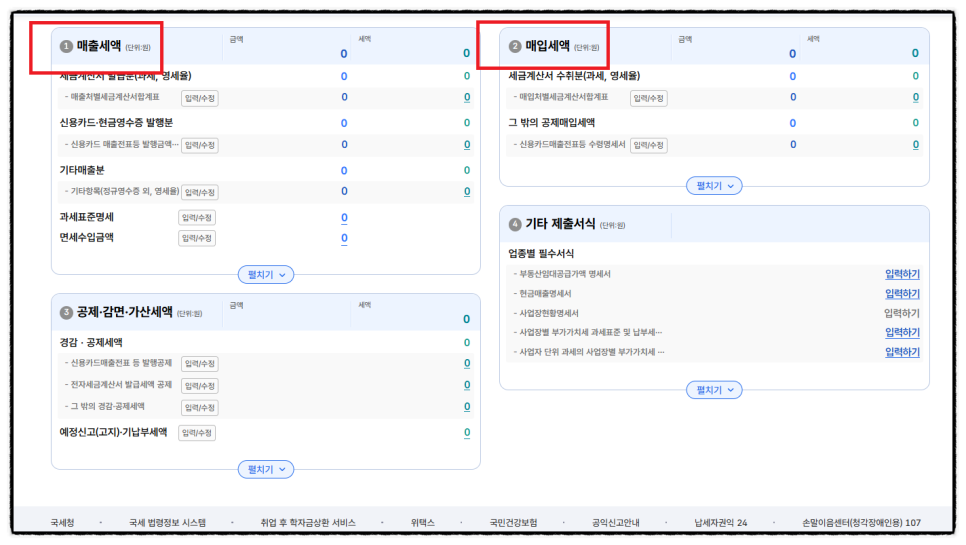Click 입력/수정 for 매입처별세금계산서합계표

(648, 98)
